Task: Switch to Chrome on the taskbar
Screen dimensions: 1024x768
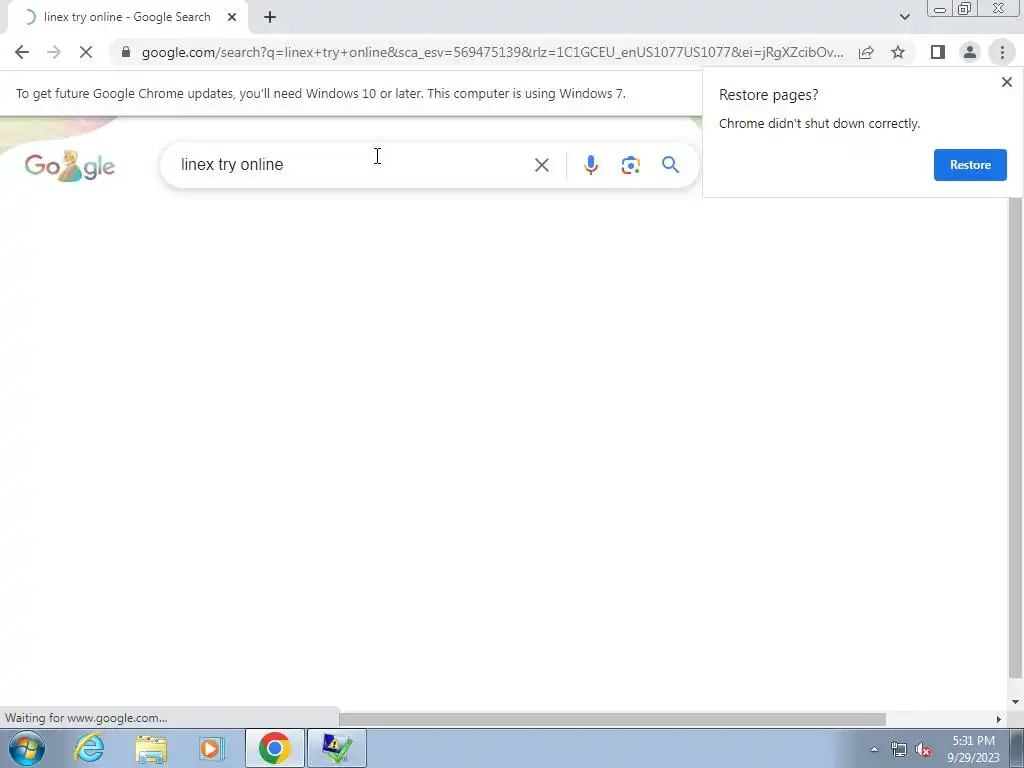Action: point(274,748)
